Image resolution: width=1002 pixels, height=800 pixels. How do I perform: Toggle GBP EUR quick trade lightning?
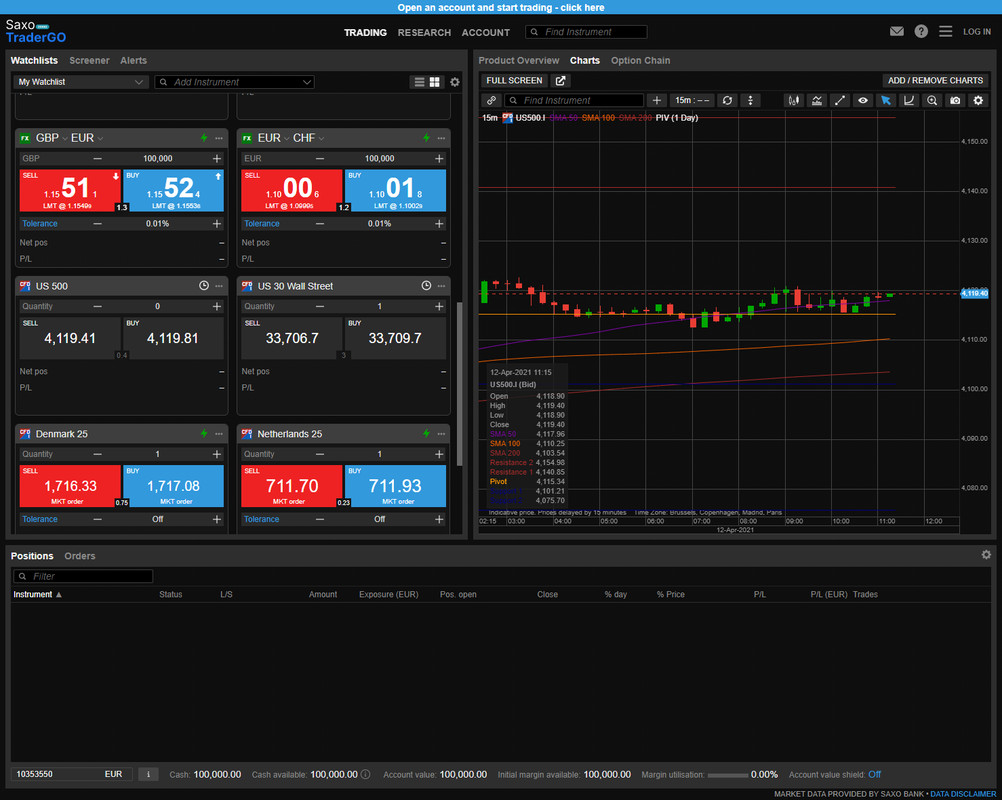[x=204, y=138]
